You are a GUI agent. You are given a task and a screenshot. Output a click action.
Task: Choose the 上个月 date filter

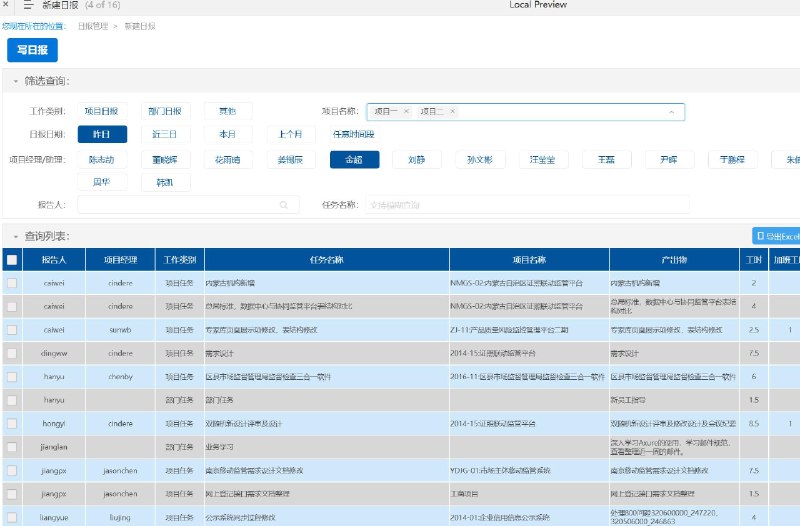(x=291, y=134)
